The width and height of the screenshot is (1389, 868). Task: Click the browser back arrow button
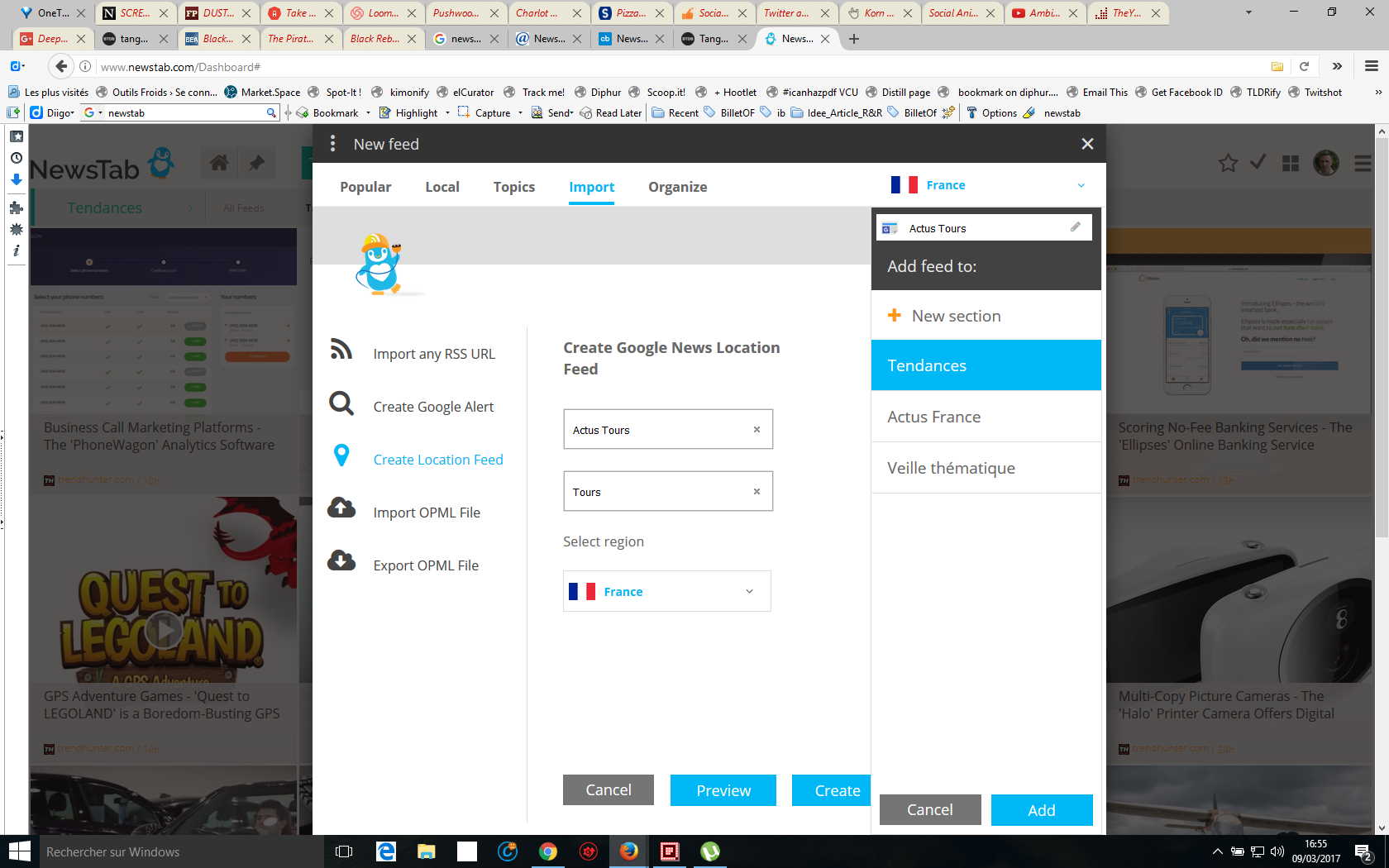60,66
